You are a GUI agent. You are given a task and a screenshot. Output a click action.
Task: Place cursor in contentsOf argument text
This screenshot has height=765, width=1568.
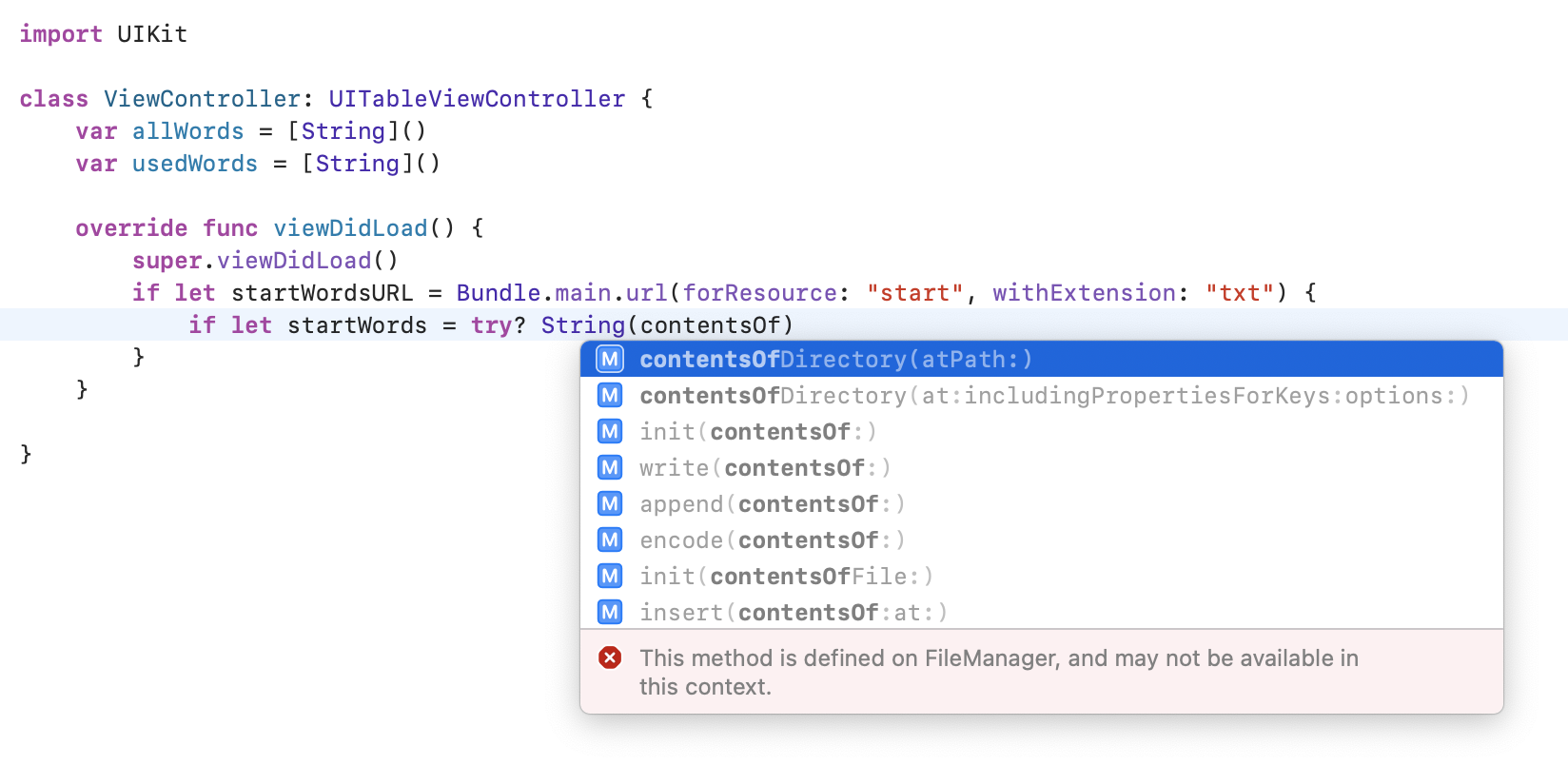point(710,325)
